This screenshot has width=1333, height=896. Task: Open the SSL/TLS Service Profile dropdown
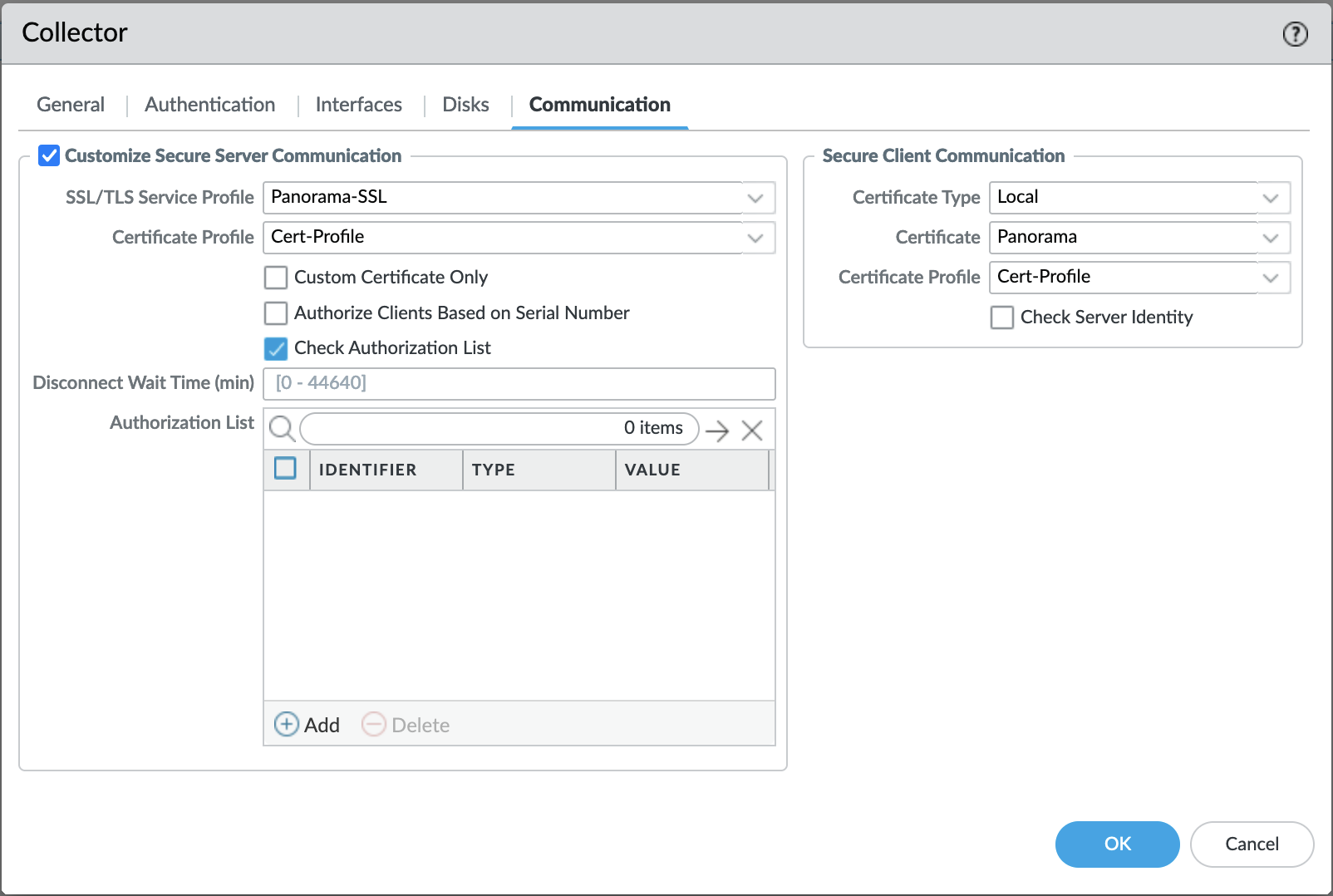pyautogui.click(x=755, y=197)
